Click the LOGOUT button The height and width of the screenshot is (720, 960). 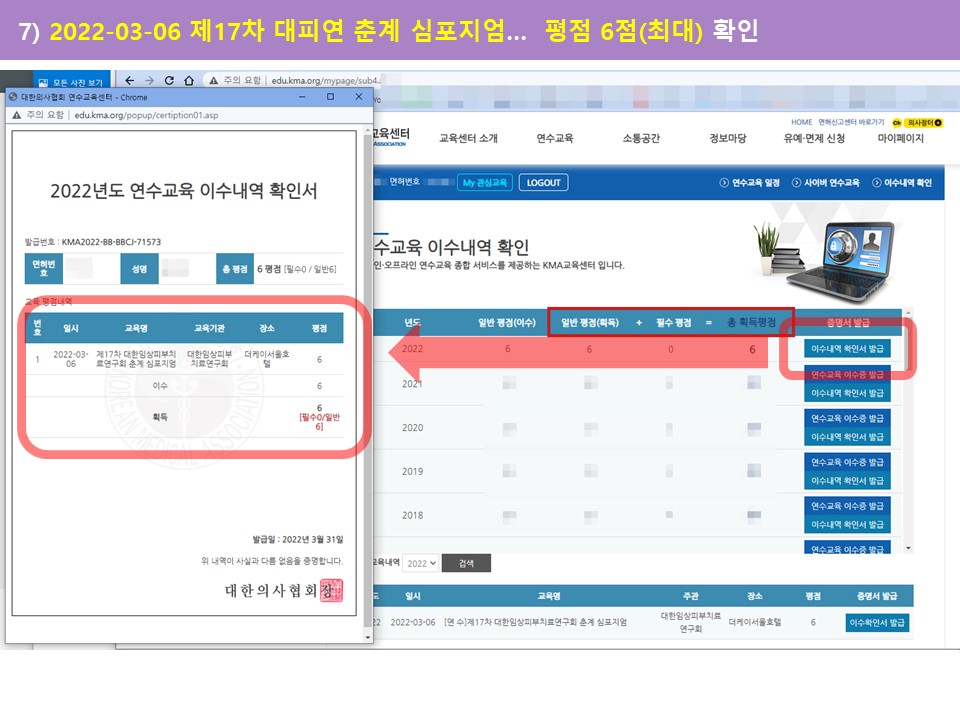[x=543, y=182]
